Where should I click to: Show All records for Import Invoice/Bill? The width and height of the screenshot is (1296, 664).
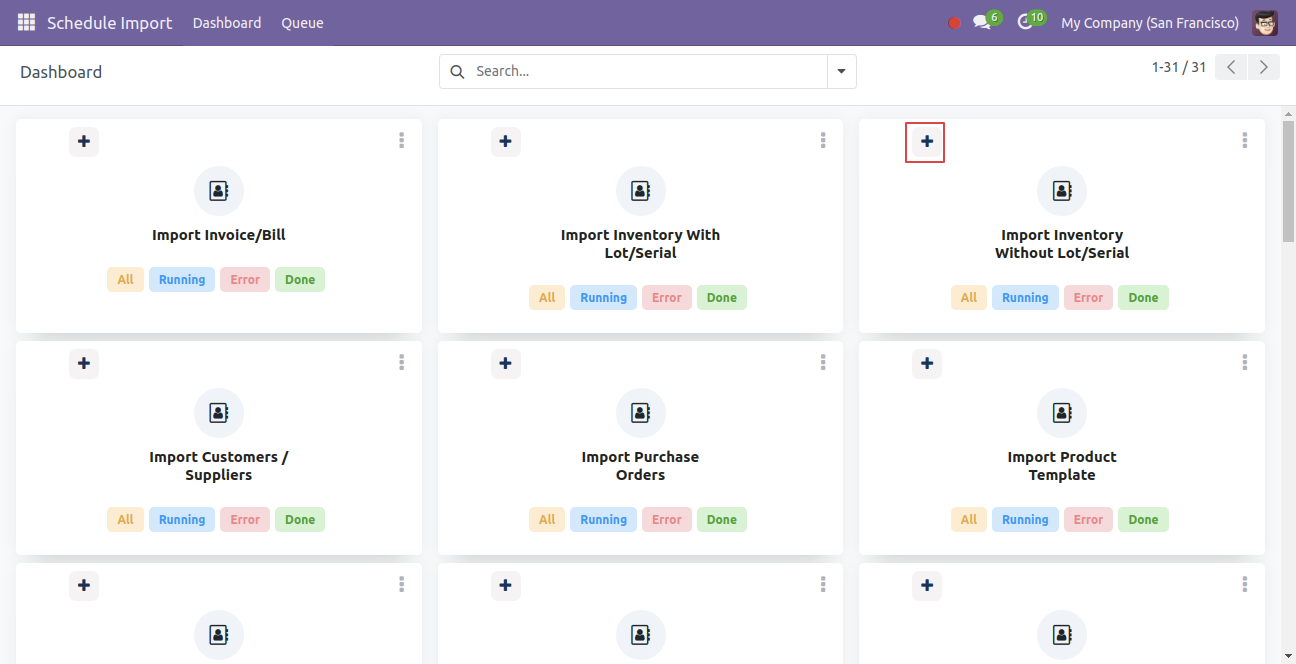pyautogui.click(x=125, y=280)
